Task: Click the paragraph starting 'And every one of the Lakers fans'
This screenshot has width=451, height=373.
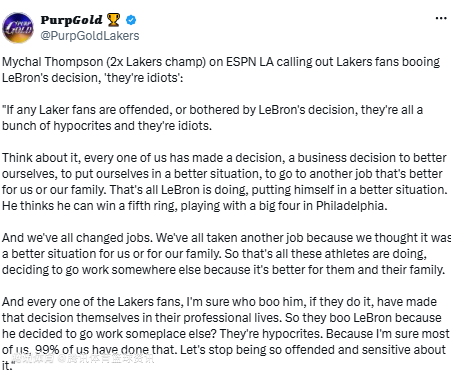Action: click(x=226, y=334)
